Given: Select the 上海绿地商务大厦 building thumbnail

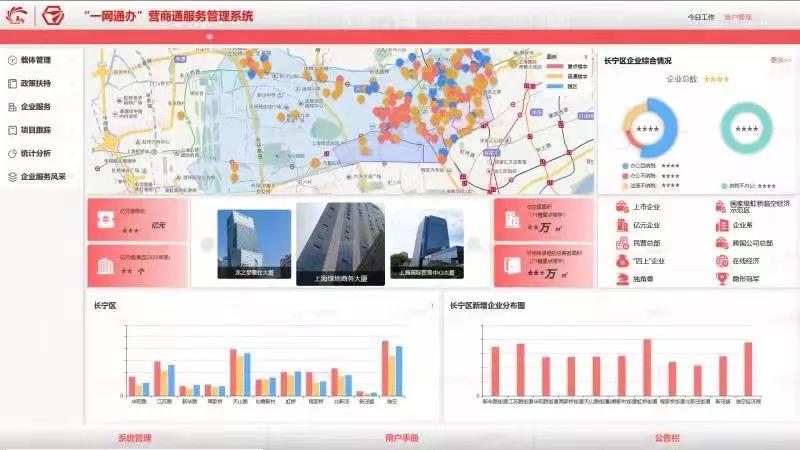Looking at the screenshot, I should (x=340, y=243).
